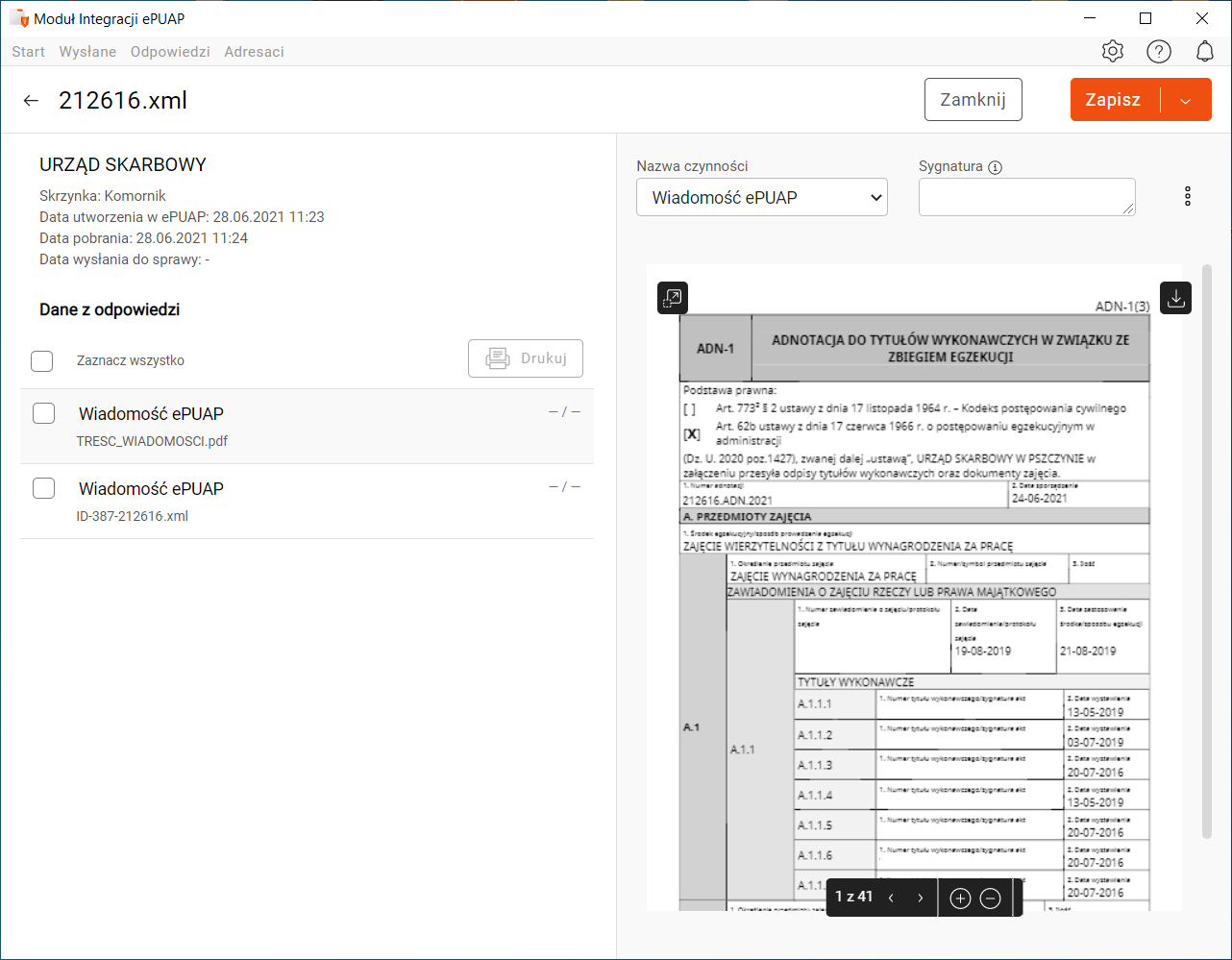Click the Dane z odpowiedzi heading
The image size is (1232, 960).
(x=110, y=309)
